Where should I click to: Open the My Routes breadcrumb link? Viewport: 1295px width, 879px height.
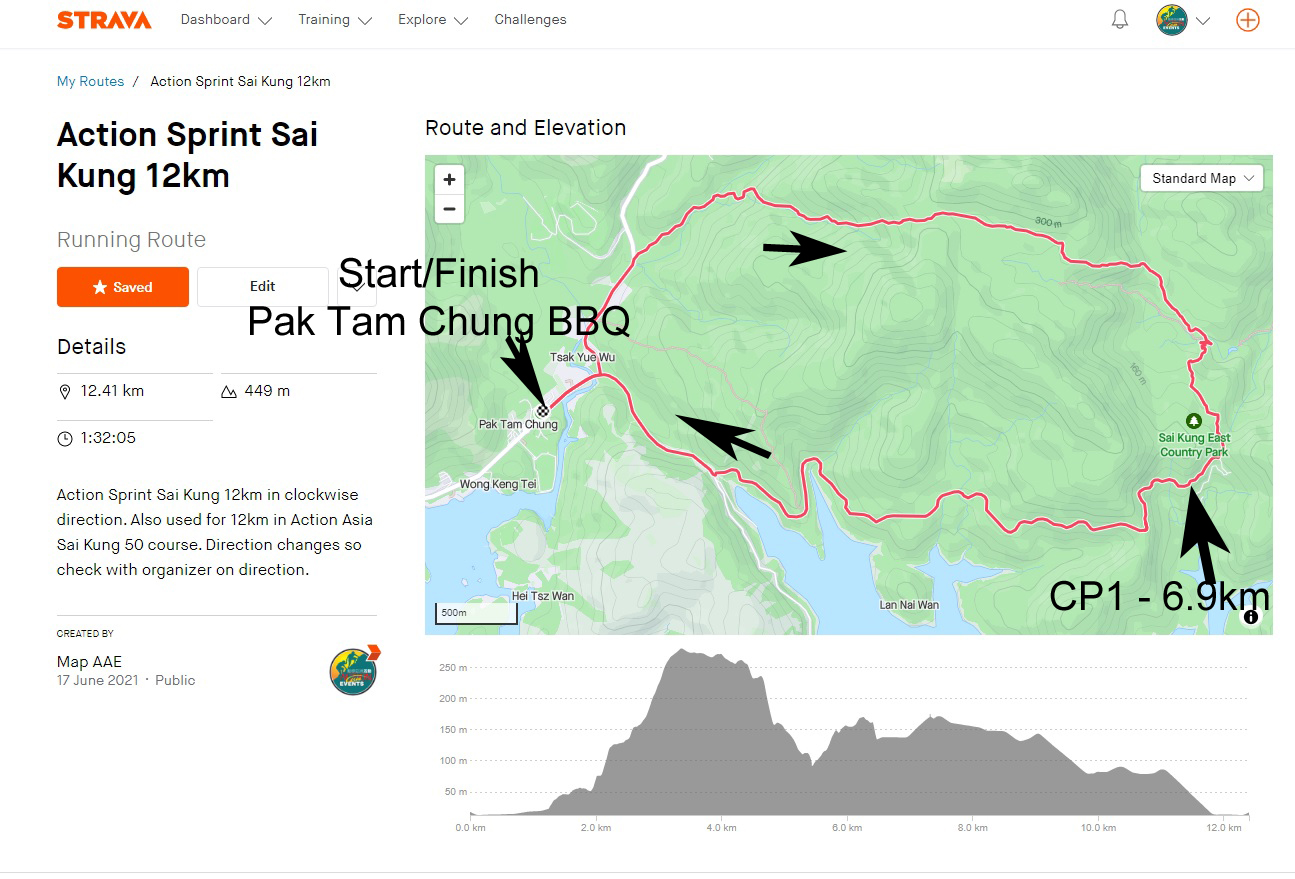90,82
